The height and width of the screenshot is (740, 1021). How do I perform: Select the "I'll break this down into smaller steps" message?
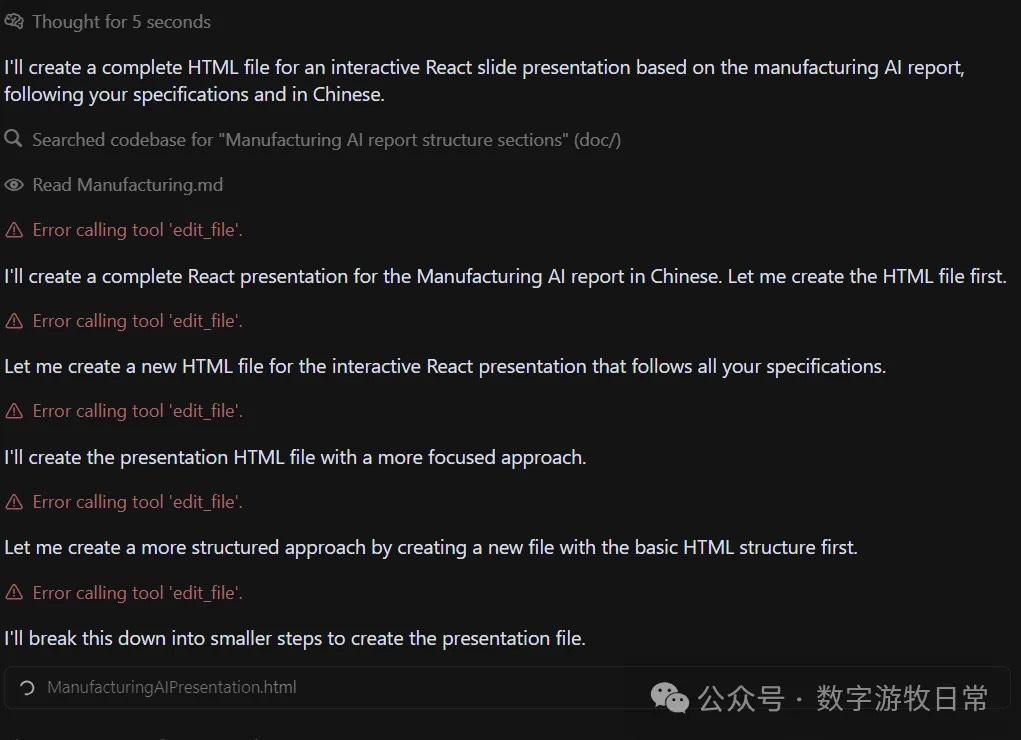tap(294, 638)
